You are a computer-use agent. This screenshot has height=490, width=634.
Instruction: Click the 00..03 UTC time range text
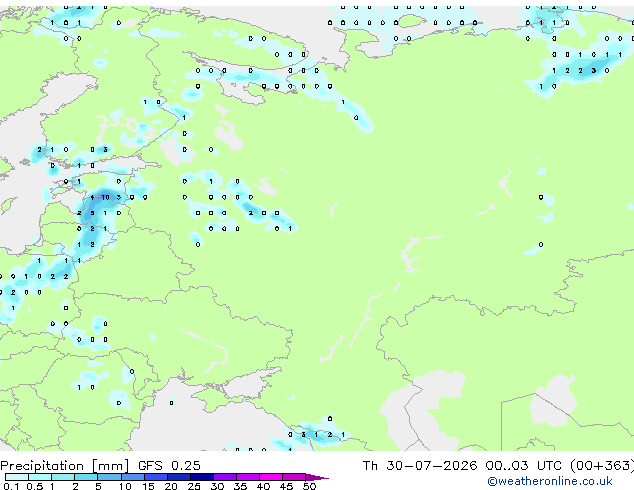(x=524, y=466)
